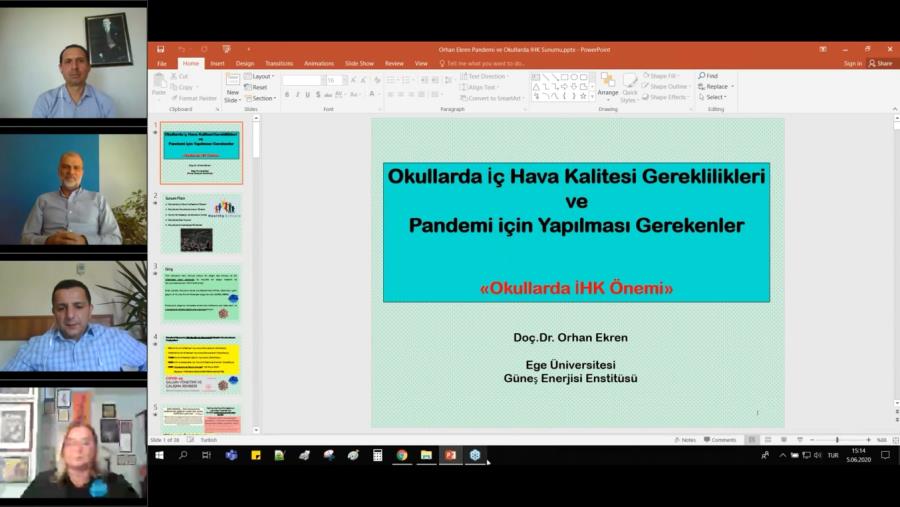Copy the selection
The height and width of the screenshot is (507, 900).
[x=182, y=87]
